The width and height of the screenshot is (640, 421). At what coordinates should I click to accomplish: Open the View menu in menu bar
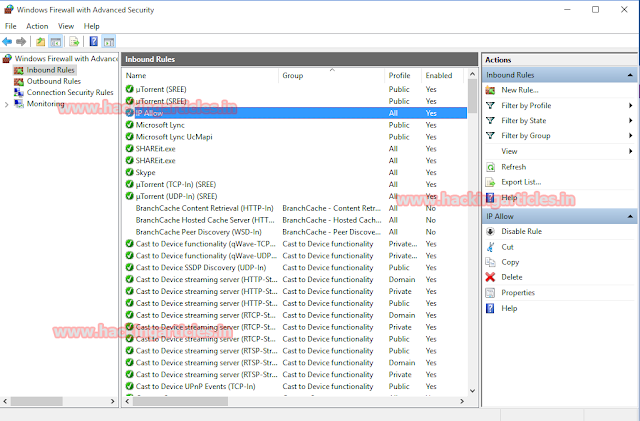[66, 26]
